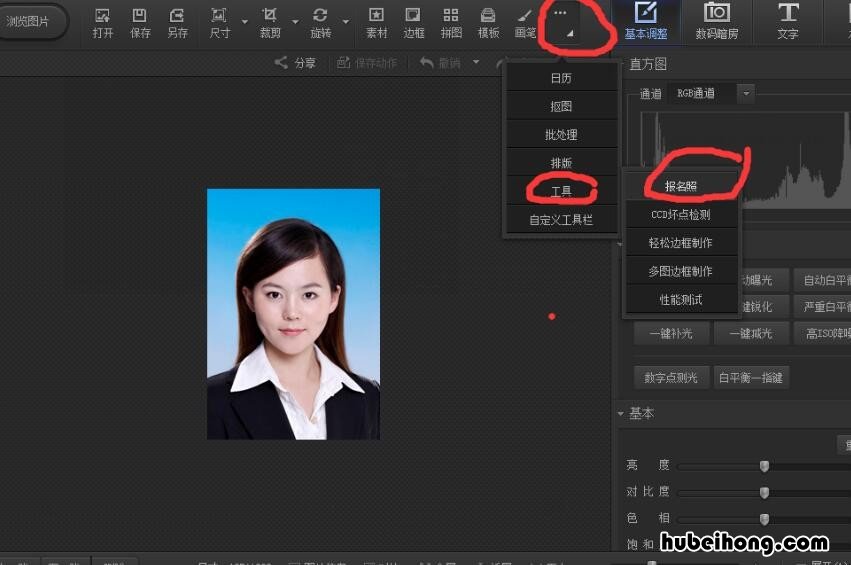Open the 边框 (Border) tool
Viewport: 851px width, 565px height.
coord(414,23)
